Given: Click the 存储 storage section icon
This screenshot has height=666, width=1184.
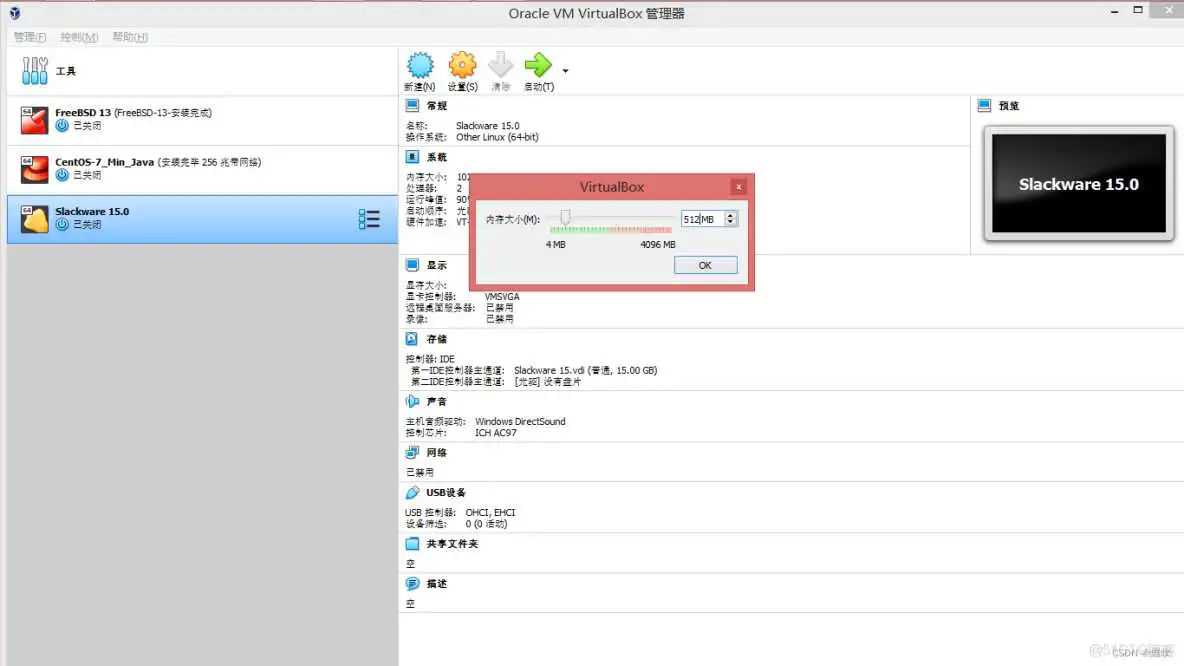Looking at the screenshot, I should [413, 339].
